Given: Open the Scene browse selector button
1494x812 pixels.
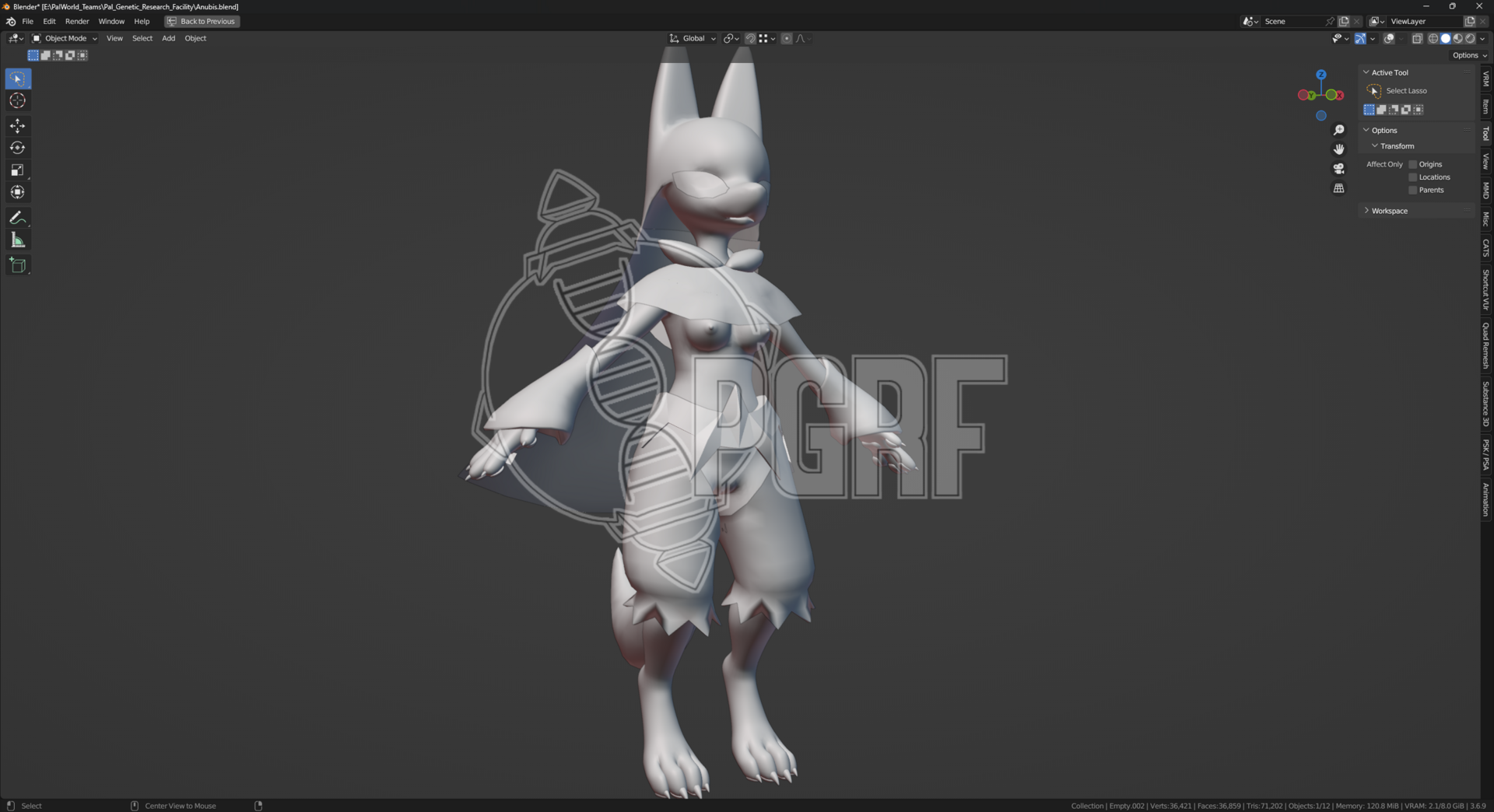Looking at the screenshot, I should (x=1250, y=22).
